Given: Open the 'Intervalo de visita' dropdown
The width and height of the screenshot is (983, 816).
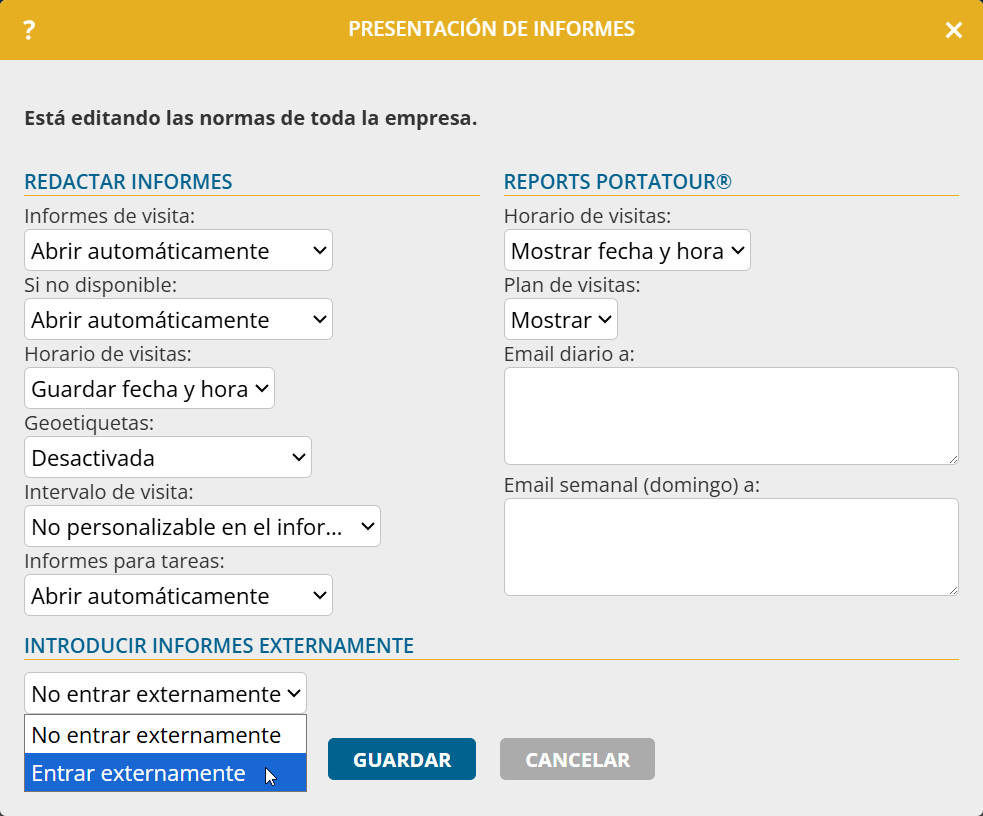Looking at the screenshot, I should coord(202,526).
